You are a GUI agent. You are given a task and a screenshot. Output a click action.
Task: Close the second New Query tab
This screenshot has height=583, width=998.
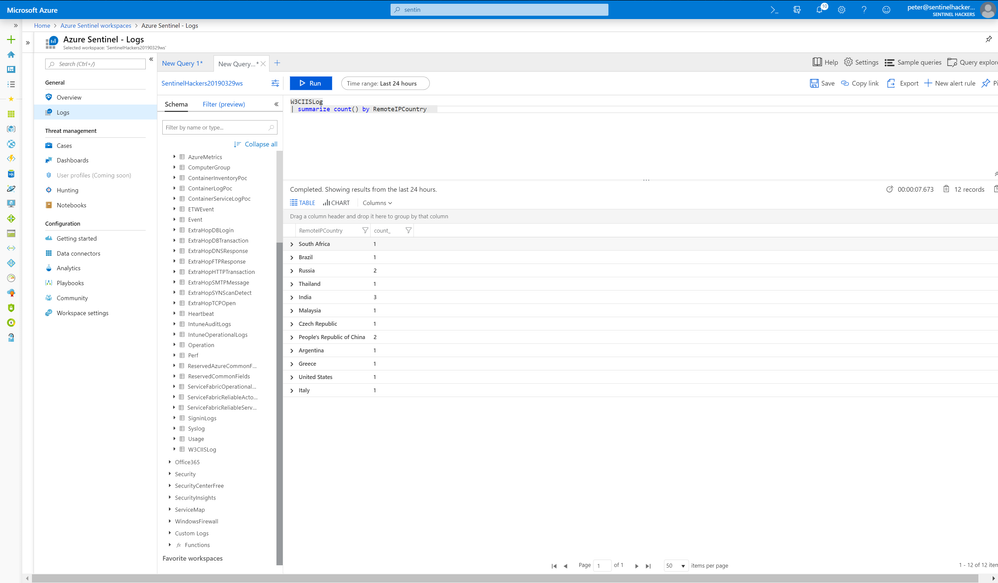pos(263,64)
